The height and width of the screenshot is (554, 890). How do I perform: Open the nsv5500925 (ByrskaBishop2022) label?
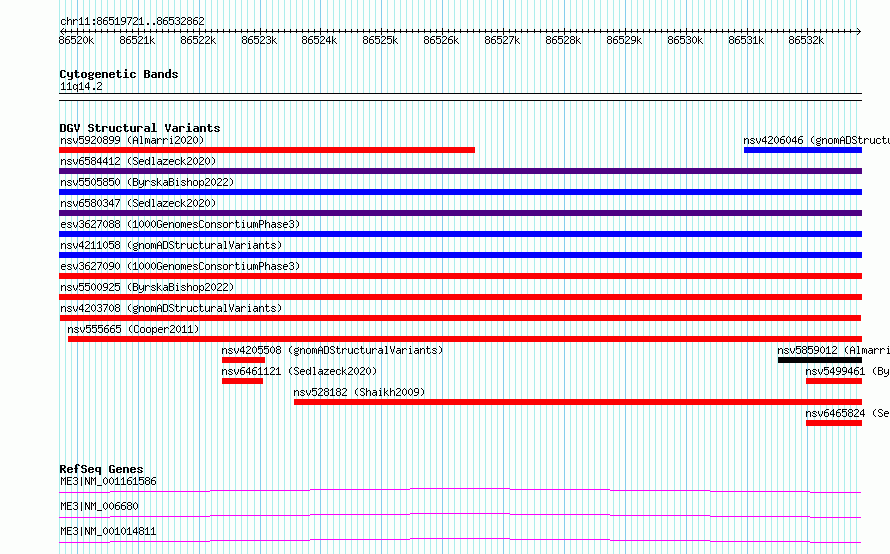[x=147, y=287]
